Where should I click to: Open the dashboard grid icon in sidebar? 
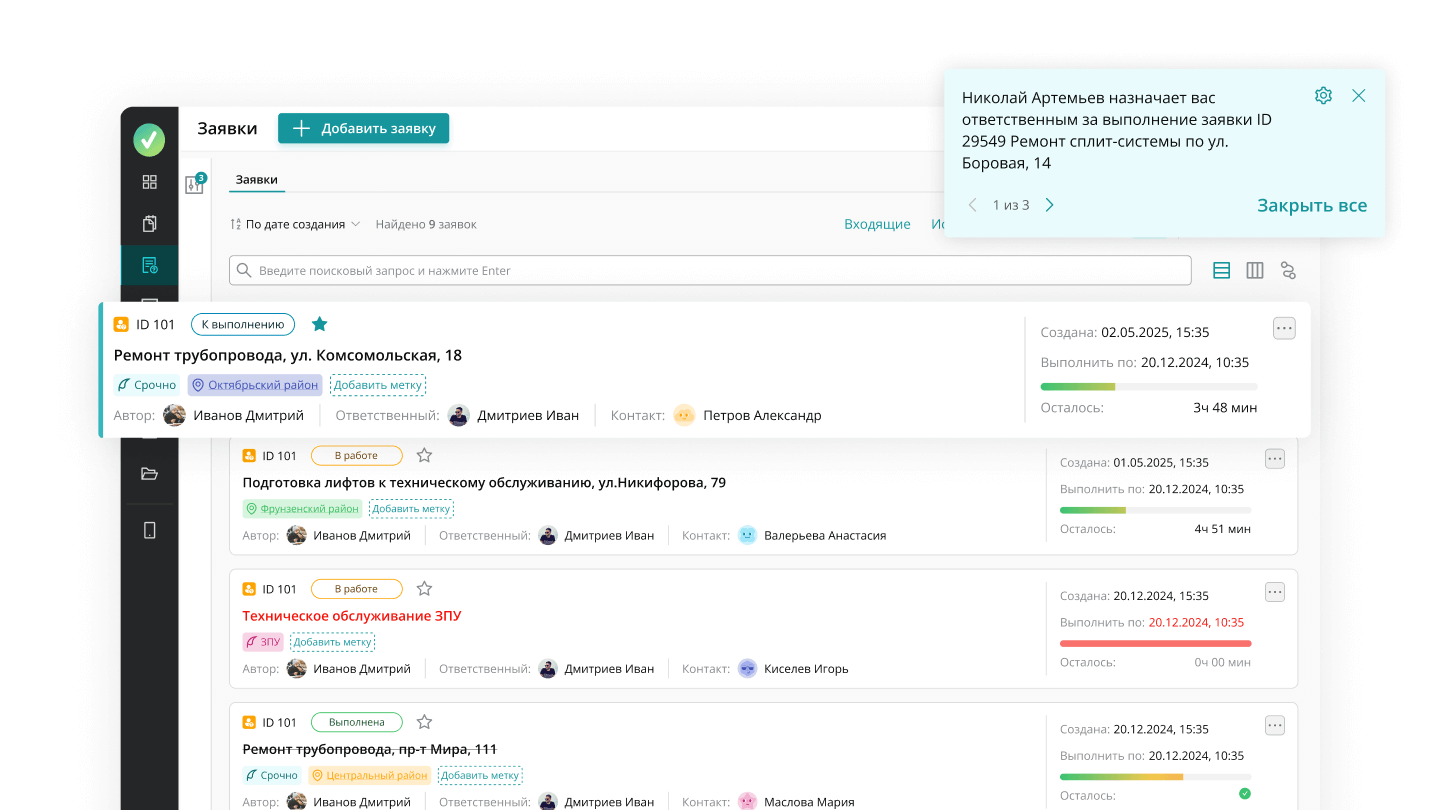(x=150, y=182)
